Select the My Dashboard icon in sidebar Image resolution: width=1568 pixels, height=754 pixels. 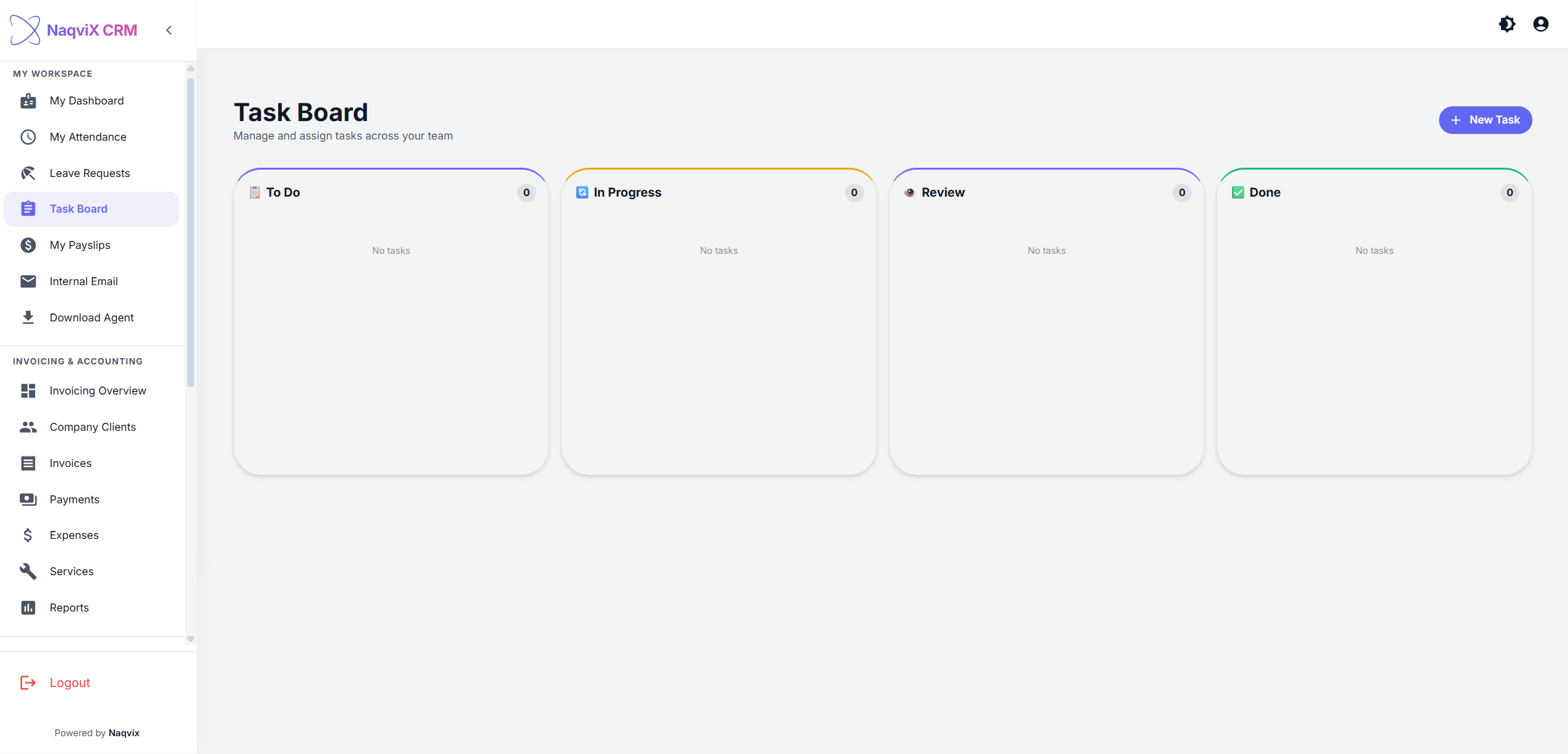click(x=28, y=100)
